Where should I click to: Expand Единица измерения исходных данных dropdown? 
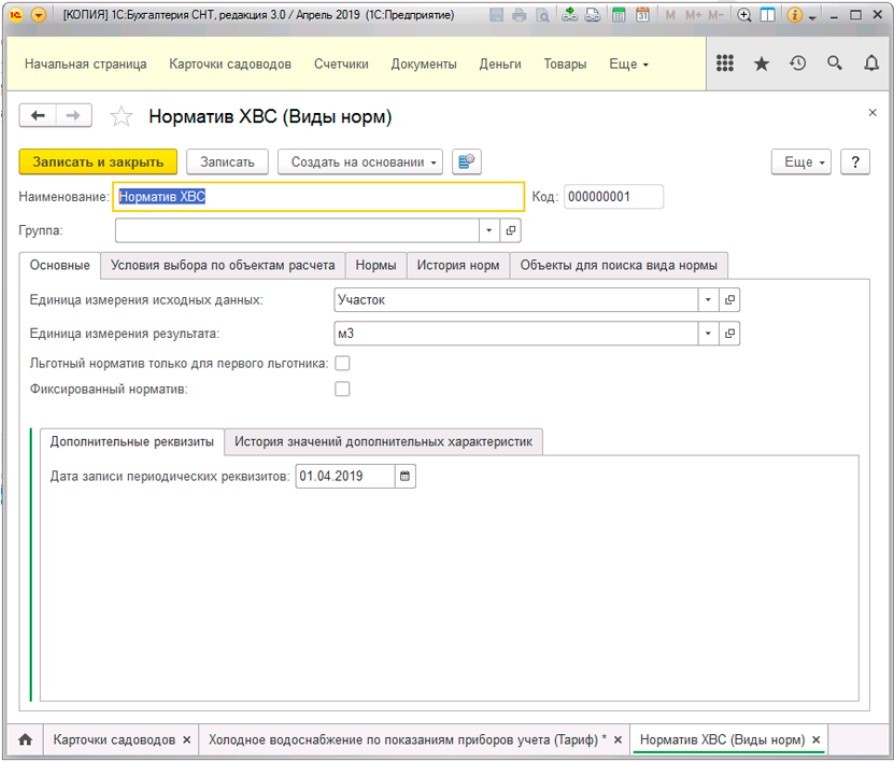708,300
